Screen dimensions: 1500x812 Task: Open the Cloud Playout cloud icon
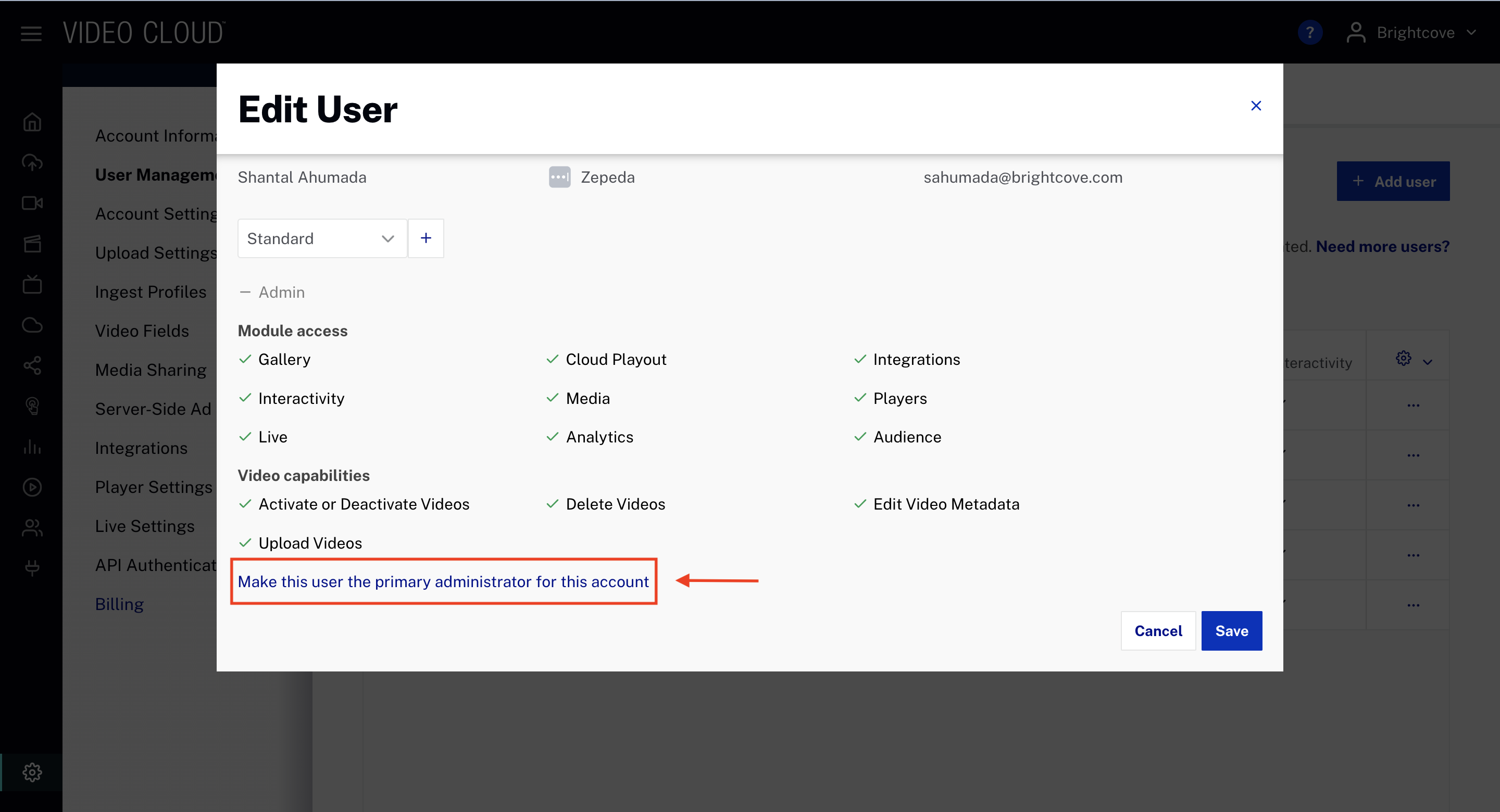(32, 325)
